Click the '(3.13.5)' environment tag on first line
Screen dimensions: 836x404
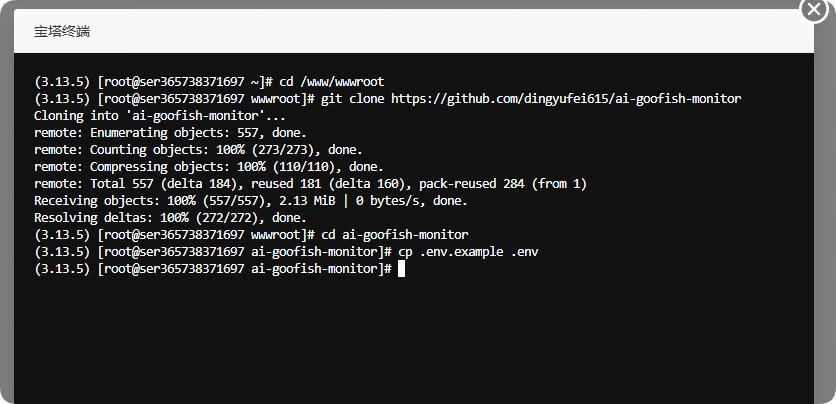point(62,82)
